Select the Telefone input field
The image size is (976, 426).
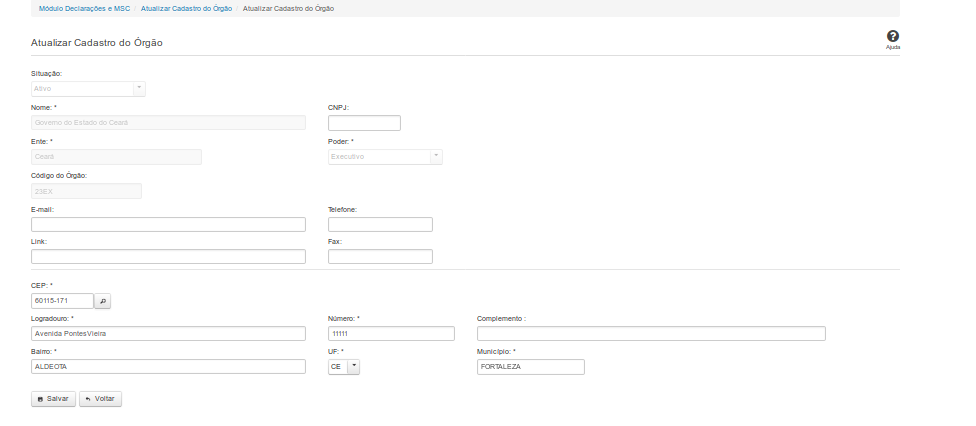tap(380, 225)
